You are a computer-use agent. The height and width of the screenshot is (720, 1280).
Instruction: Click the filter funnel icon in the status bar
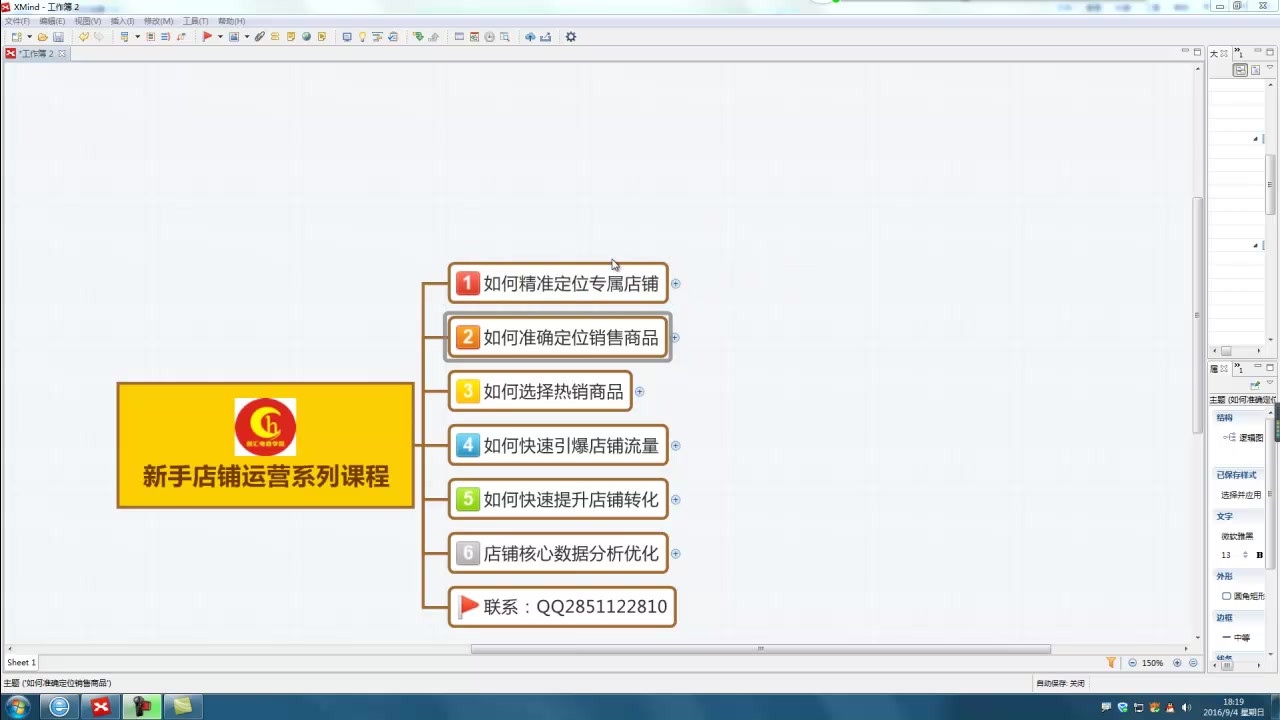coord(1111,663)
